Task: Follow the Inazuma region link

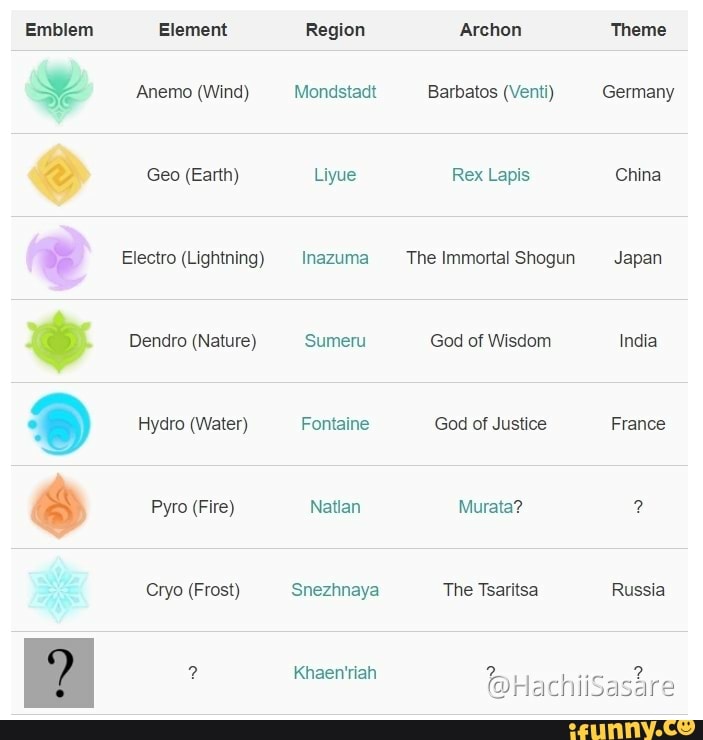Action: pos(335,258)
